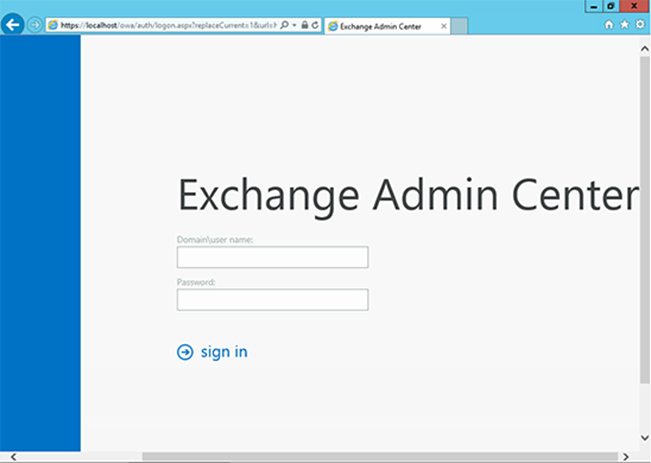Open the Home page icon
The width and height of the screenshot is (651, 463).
(x=610, y=25)
